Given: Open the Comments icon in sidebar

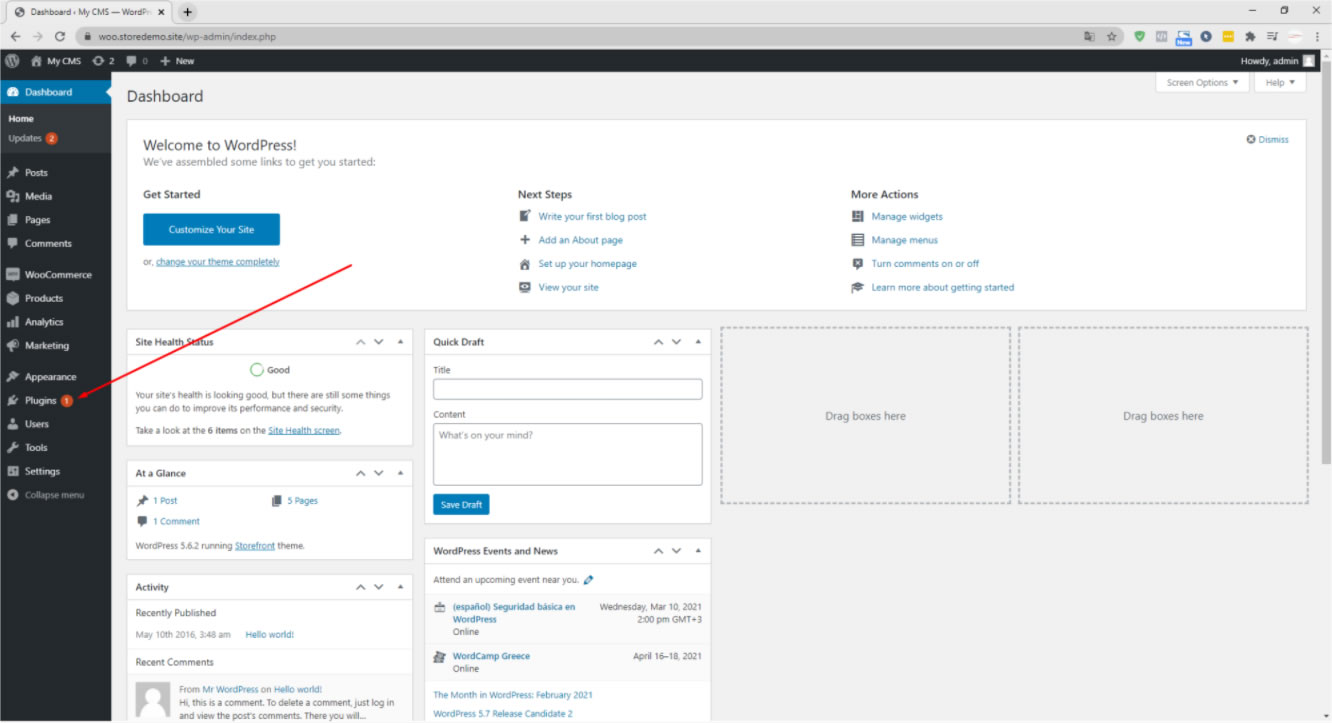Looking at the screenshot, I should click(x=13, y=243).
